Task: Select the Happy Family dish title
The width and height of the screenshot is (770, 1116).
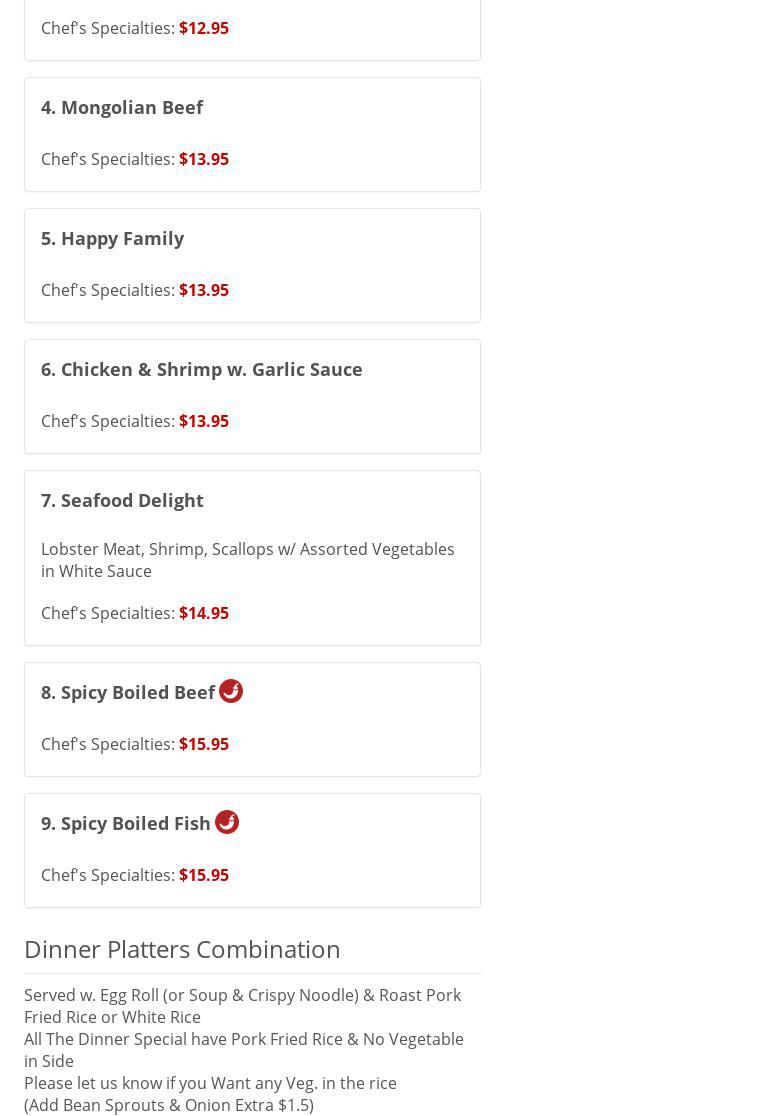Action: [112, 238]
